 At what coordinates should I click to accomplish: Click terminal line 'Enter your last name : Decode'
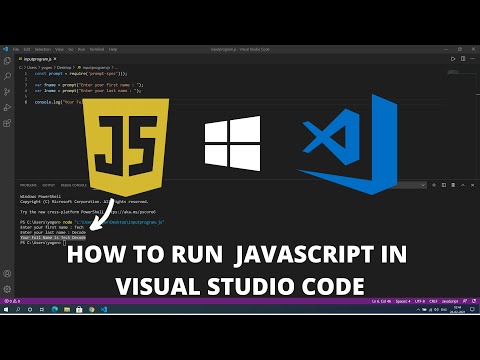click(53, 232)
